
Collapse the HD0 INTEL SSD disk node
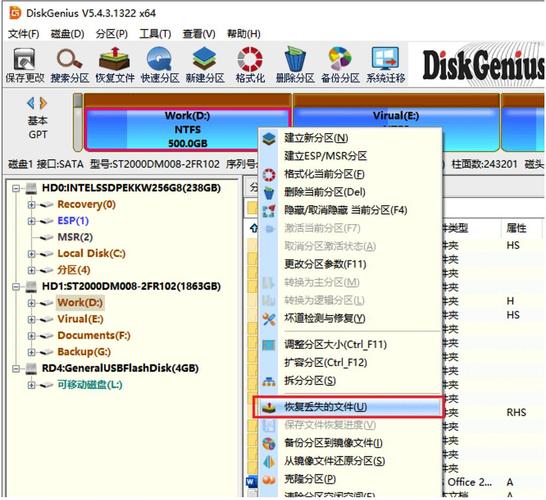16,188
